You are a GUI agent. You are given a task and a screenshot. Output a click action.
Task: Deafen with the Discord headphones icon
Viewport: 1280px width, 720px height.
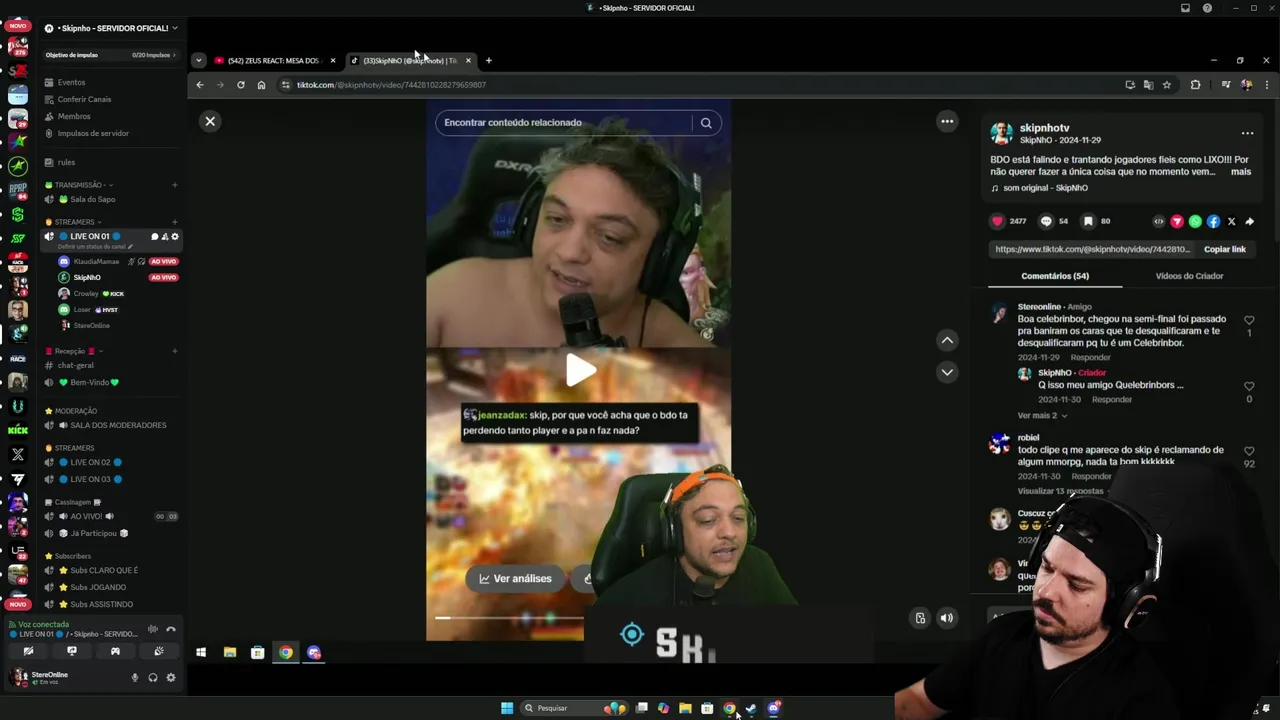click(153, 678)
